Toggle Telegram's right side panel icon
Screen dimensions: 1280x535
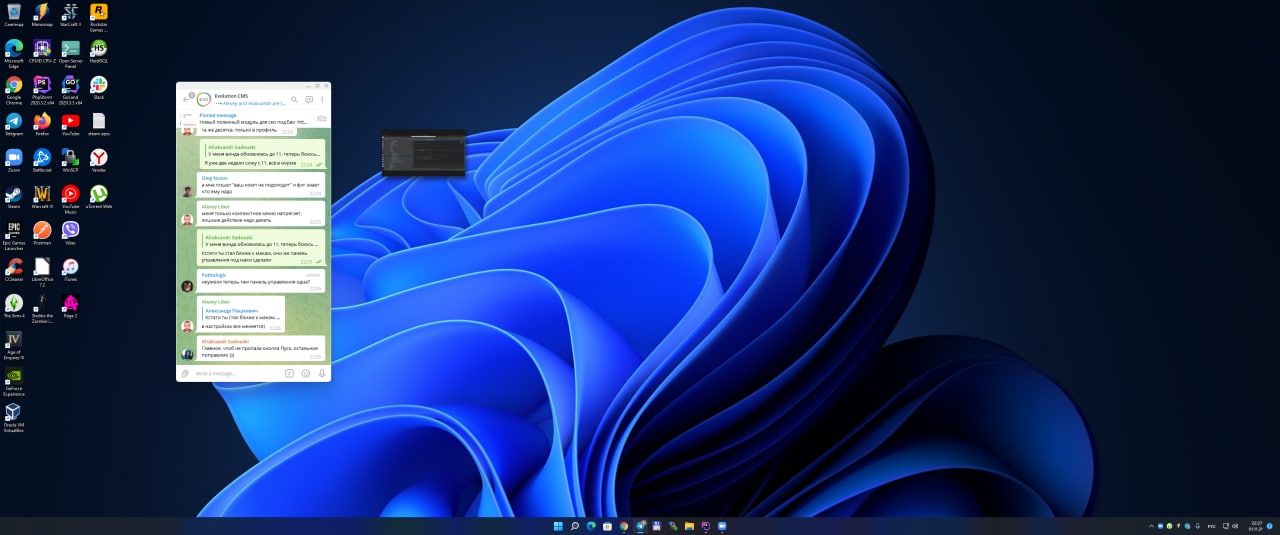tap(309, 99)
